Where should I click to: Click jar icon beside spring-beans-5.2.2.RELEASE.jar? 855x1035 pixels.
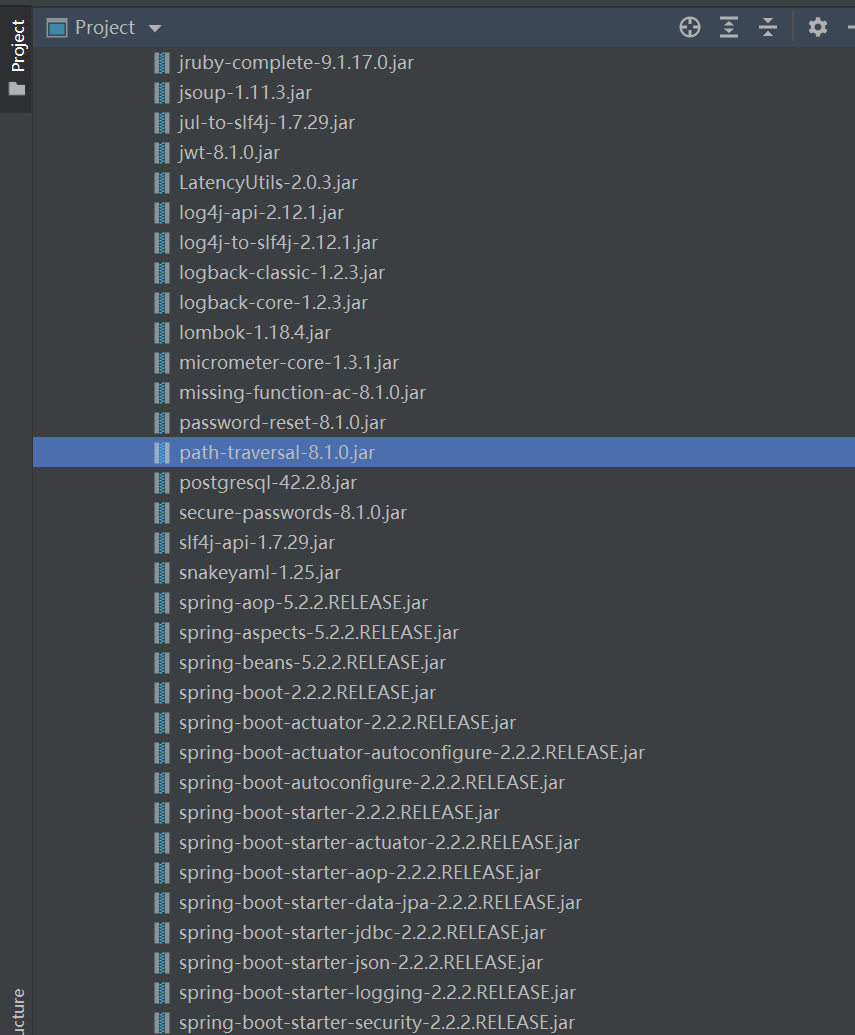click(162, 663)
